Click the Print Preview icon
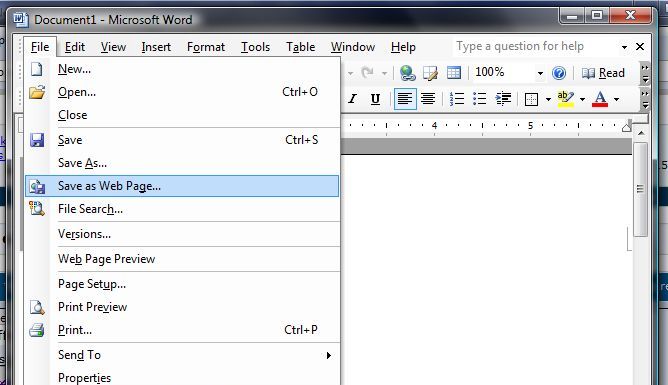Screen dimensions: 668x385 click(37, 307)
